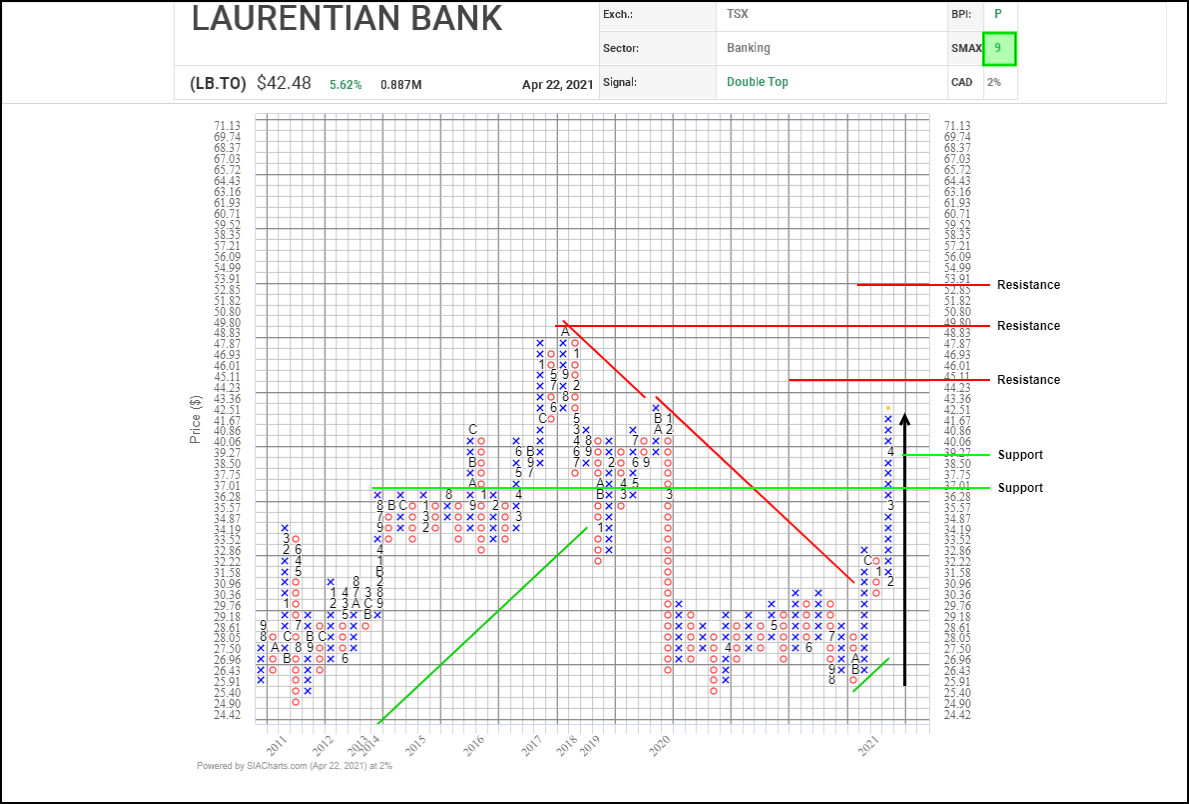
Task: Click the 5.62% price change
Action: click(x=345, y=84)
